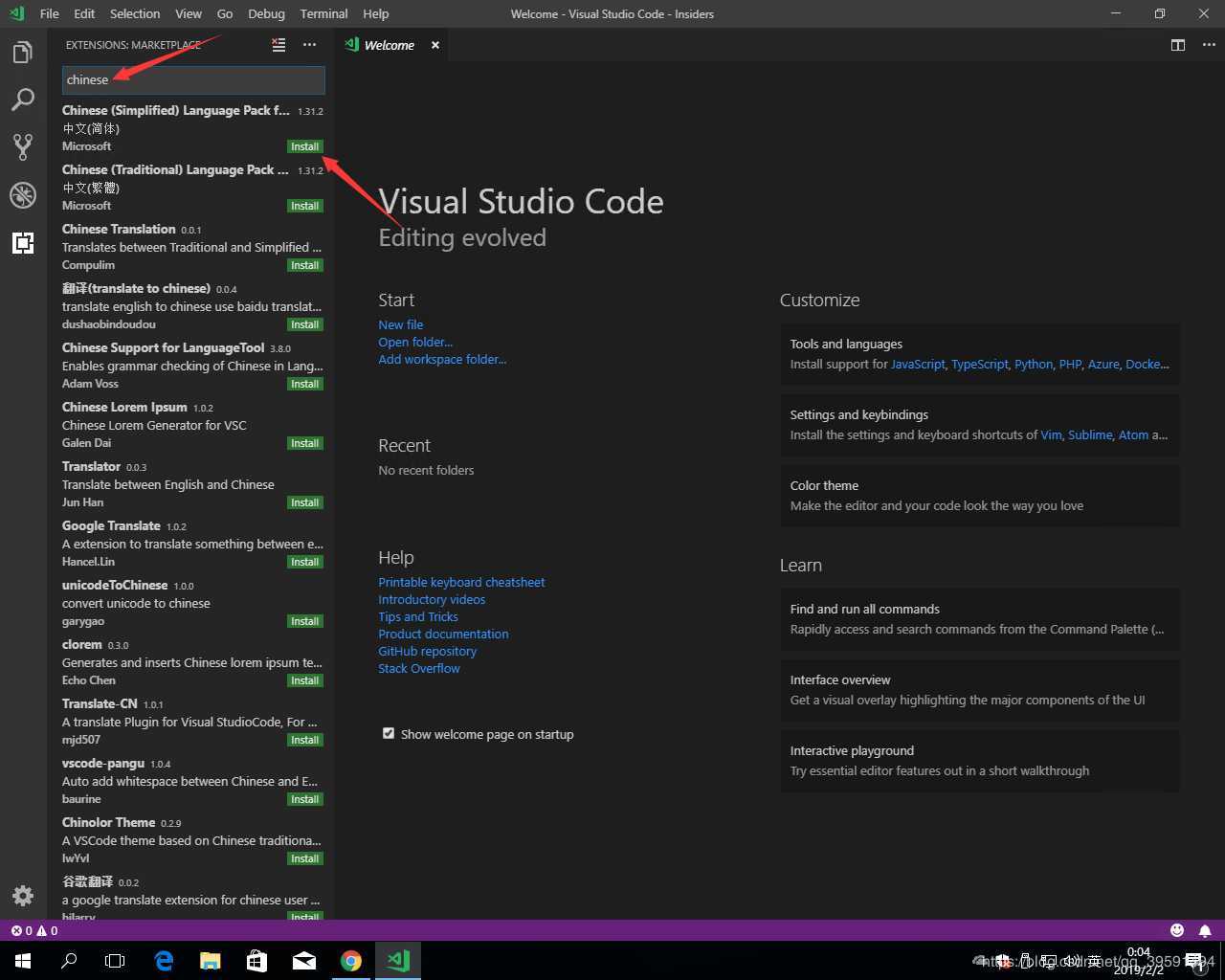Open the Edit menu
The width and height of the screenshot is (1225, 980).
[x=84, y=13]
